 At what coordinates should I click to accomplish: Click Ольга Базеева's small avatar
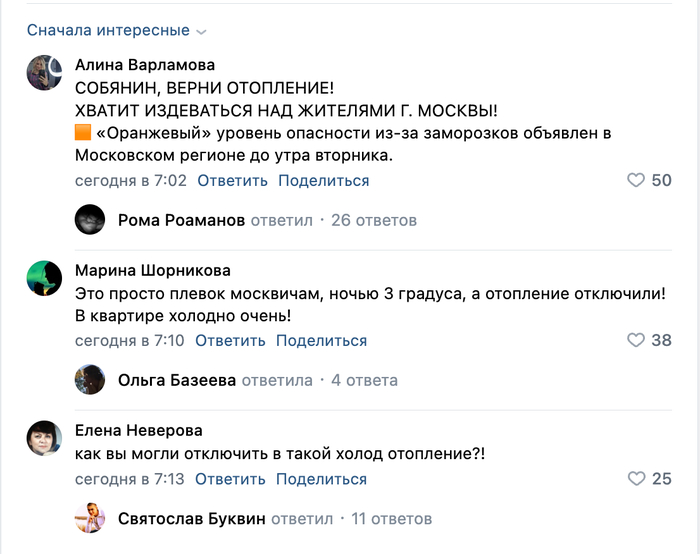point(90,380)
